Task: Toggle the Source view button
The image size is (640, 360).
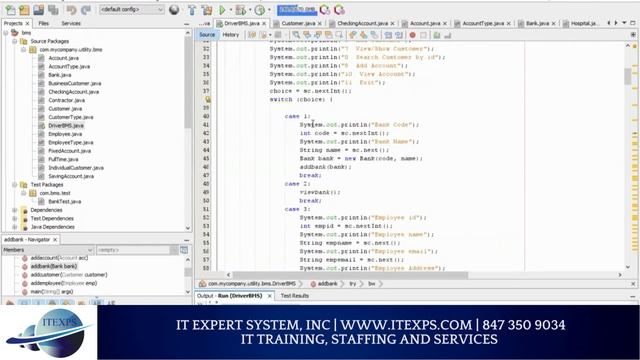Action: coord(207,35)
